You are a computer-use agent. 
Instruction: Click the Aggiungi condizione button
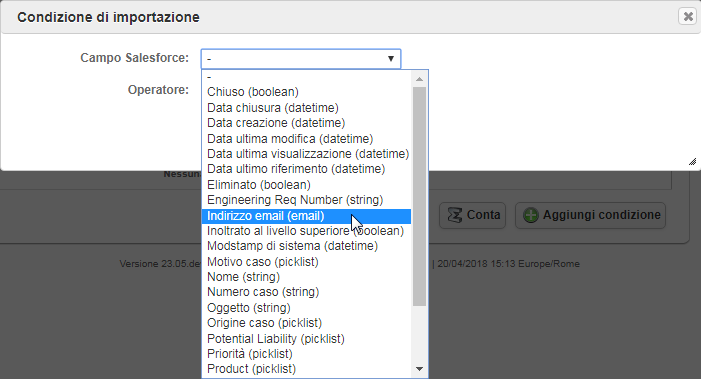click(x=591, y=215)
